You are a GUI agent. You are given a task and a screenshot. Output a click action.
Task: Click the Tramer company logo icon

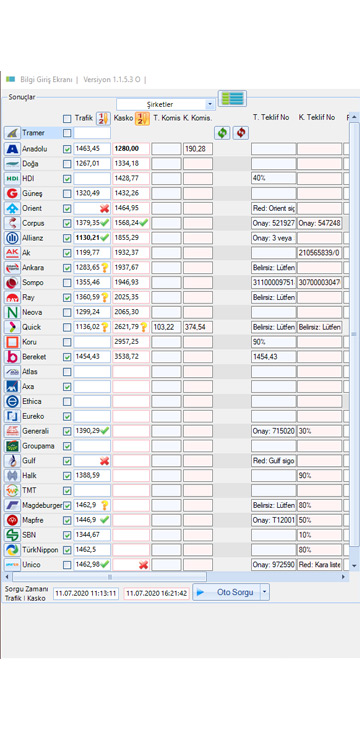(x=12, y=133)
